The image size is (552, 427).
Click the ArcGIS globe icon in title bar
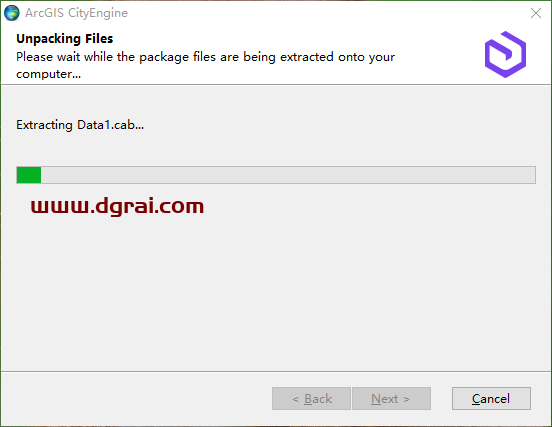click(x=12, y=13)
